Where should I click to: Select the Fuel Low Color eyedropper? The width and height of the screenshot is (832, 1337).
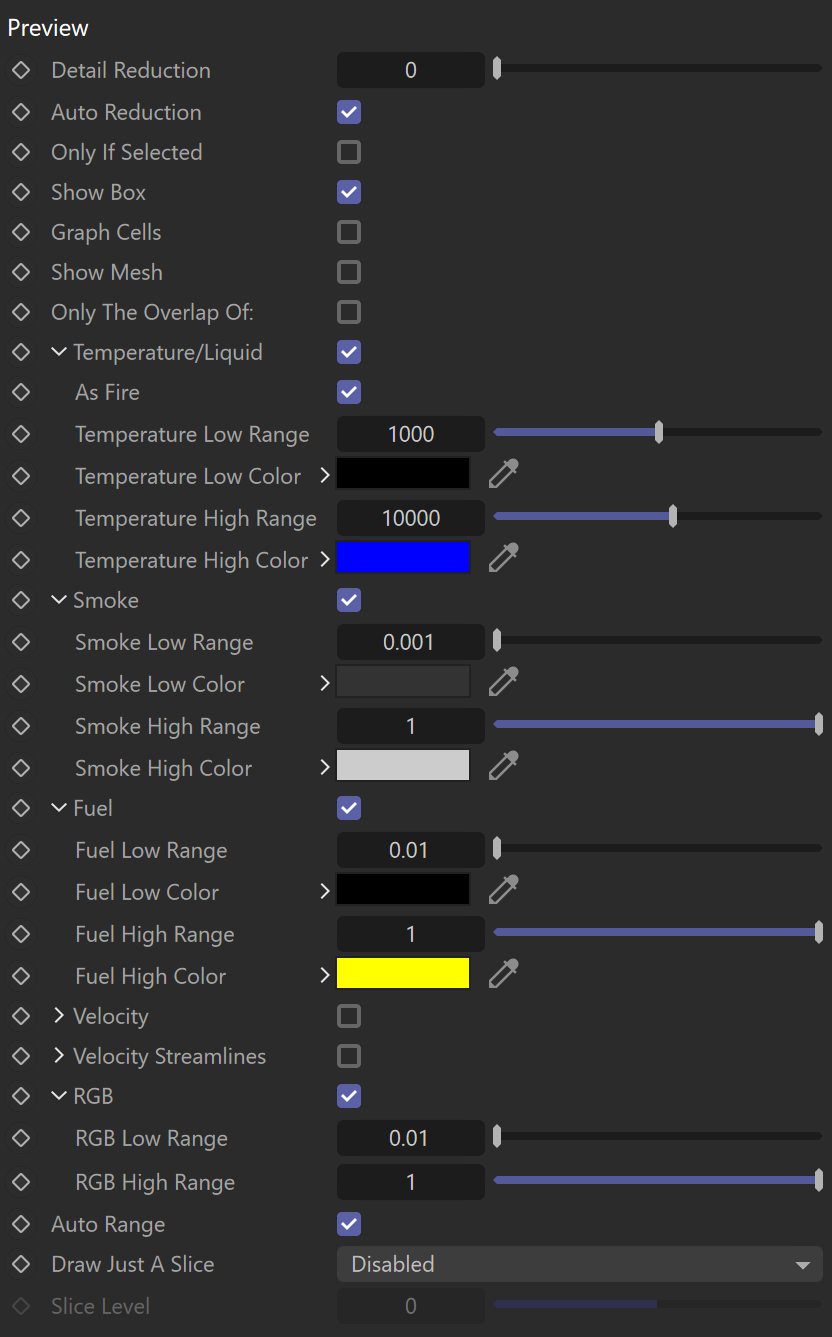coord(503,889)
